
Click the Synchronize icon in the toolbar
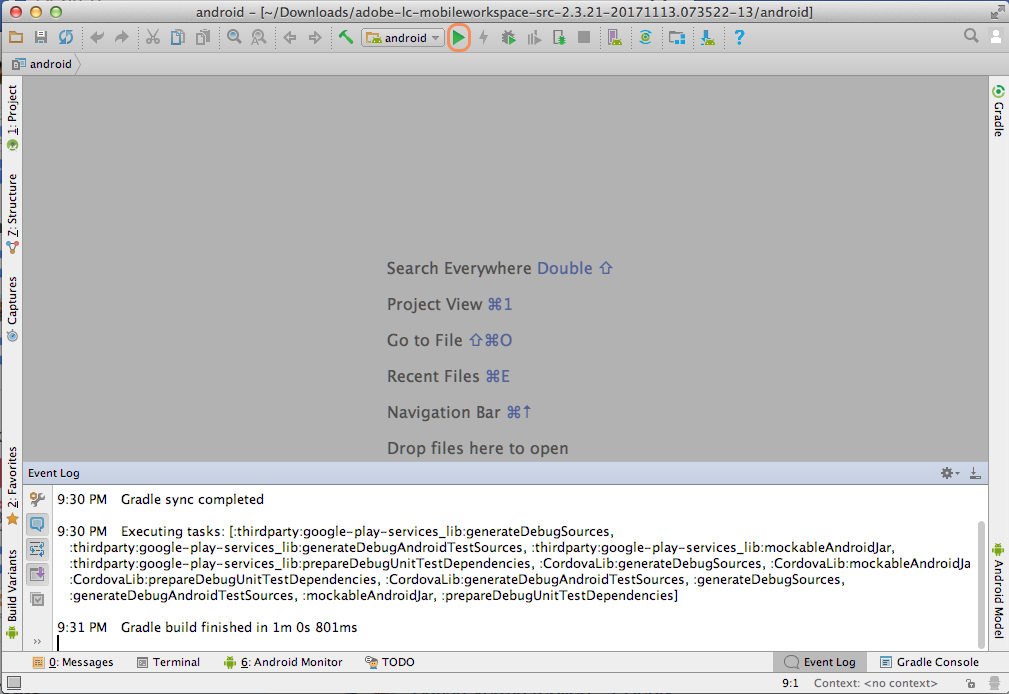(x=66, y=37)
